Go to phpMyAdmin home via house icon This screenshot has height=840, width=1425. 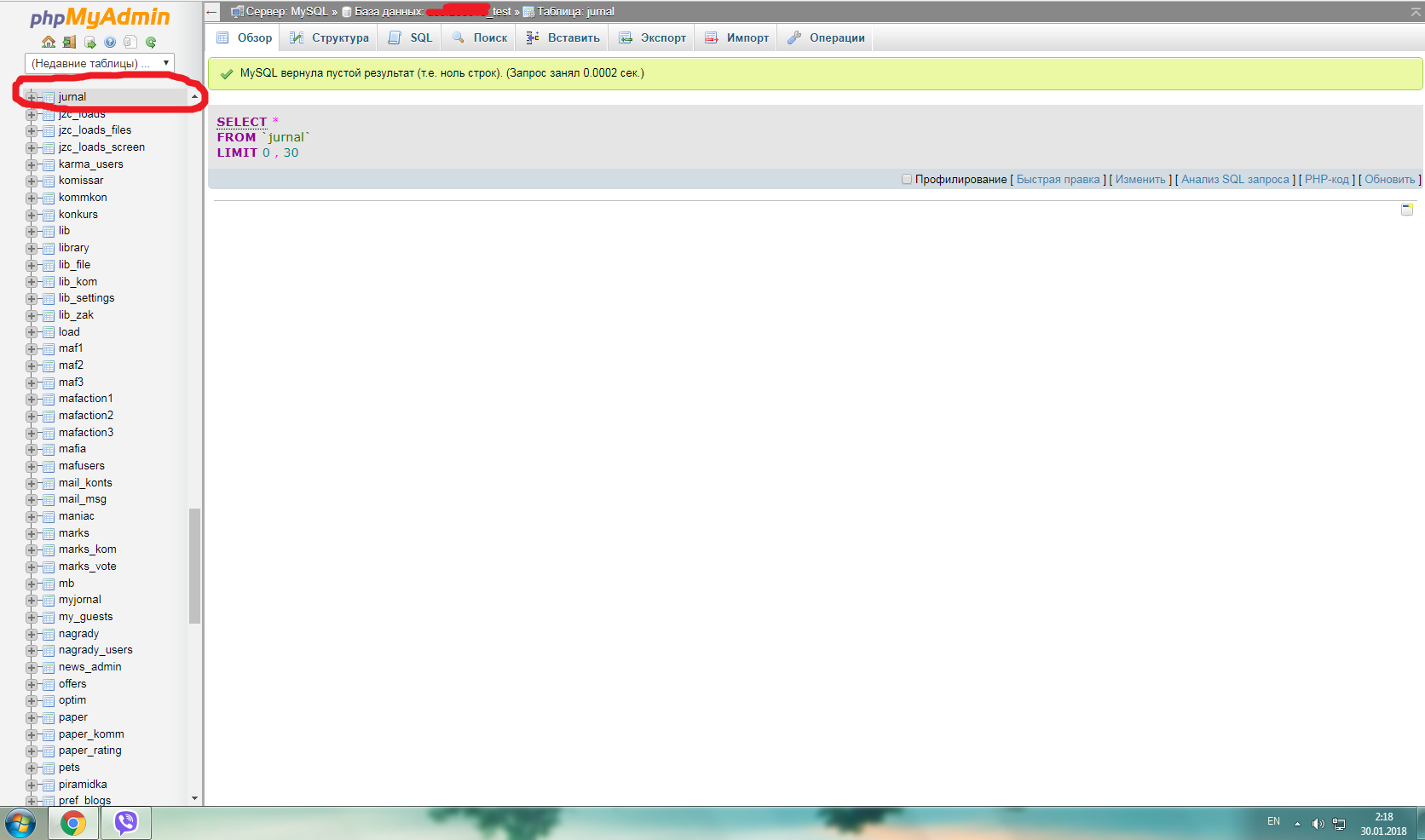tap(49, 42)
